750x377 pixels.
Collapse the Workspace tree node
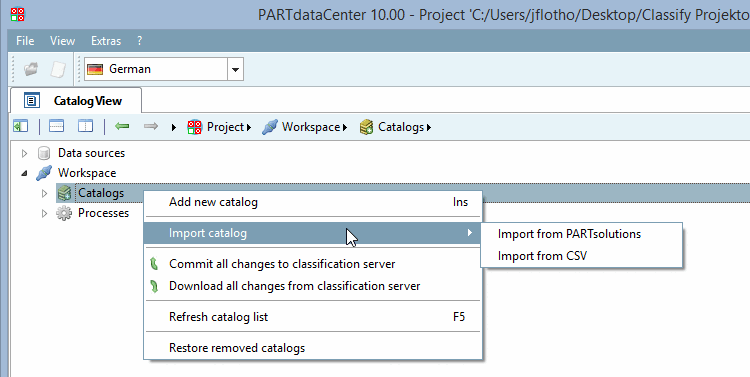[24, 173]
